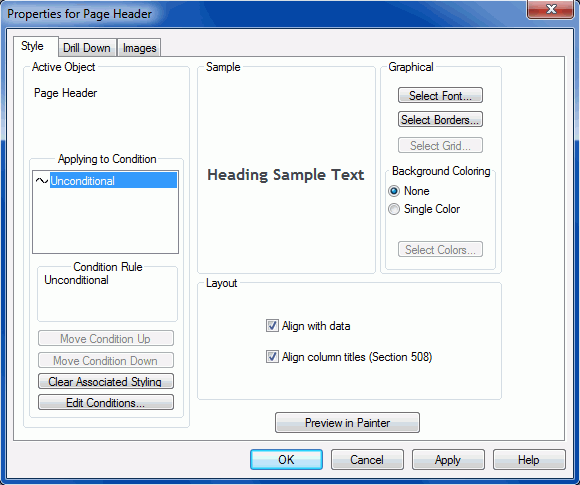Open Help for this dialog

[x=529, y=459]
